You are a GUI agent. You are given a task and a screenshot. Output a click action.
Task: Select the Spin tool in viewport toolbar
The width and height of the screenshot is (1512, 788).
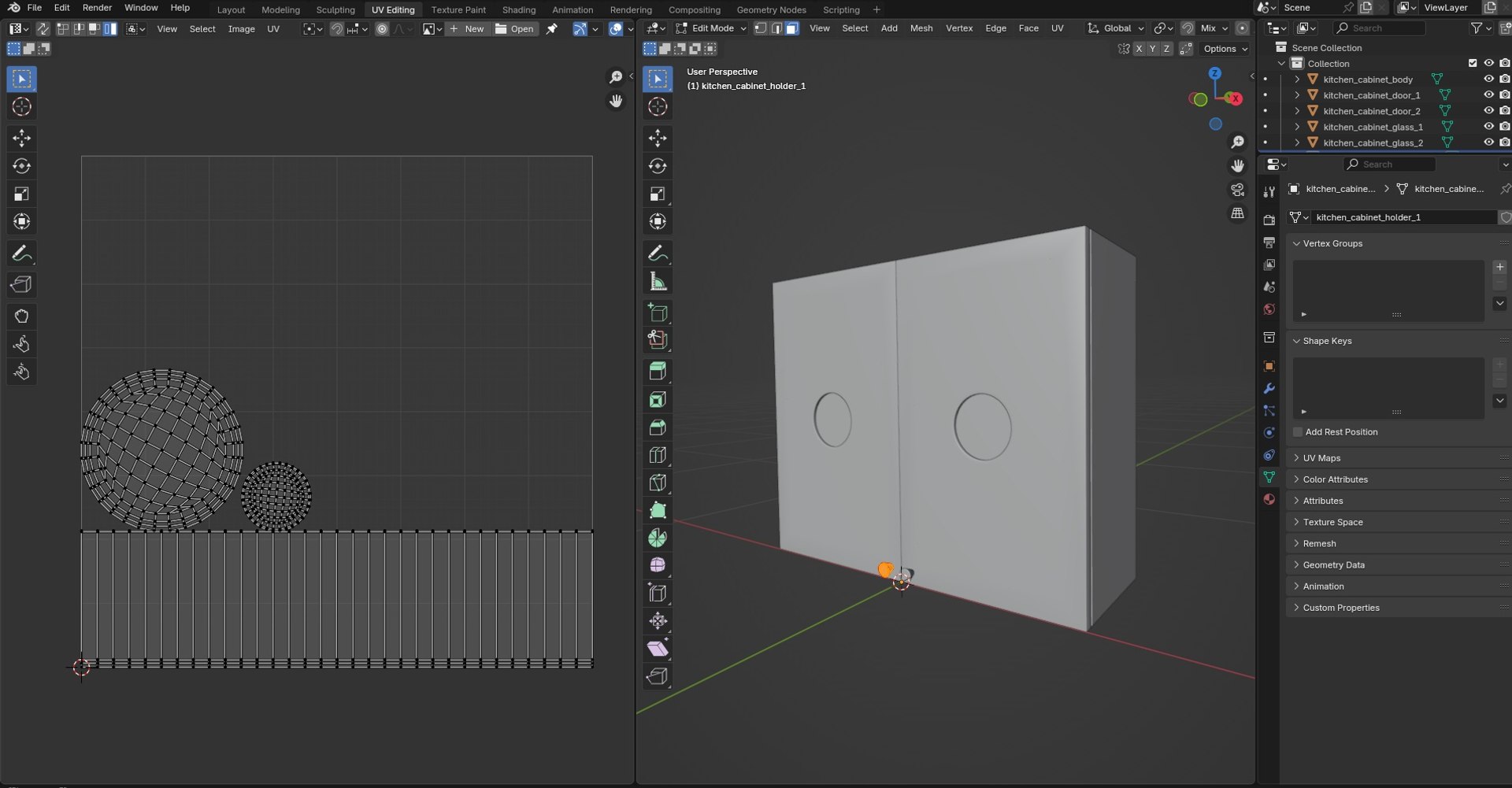click(658, 538)
